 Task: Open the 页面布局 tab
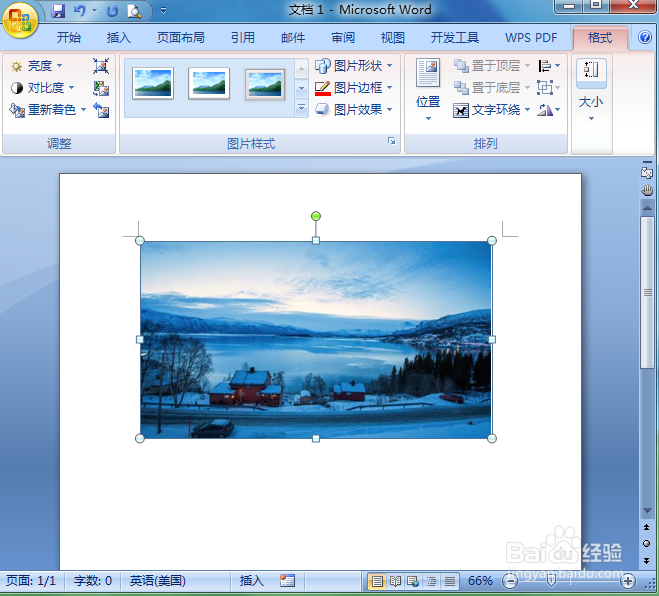pos(181,38)
